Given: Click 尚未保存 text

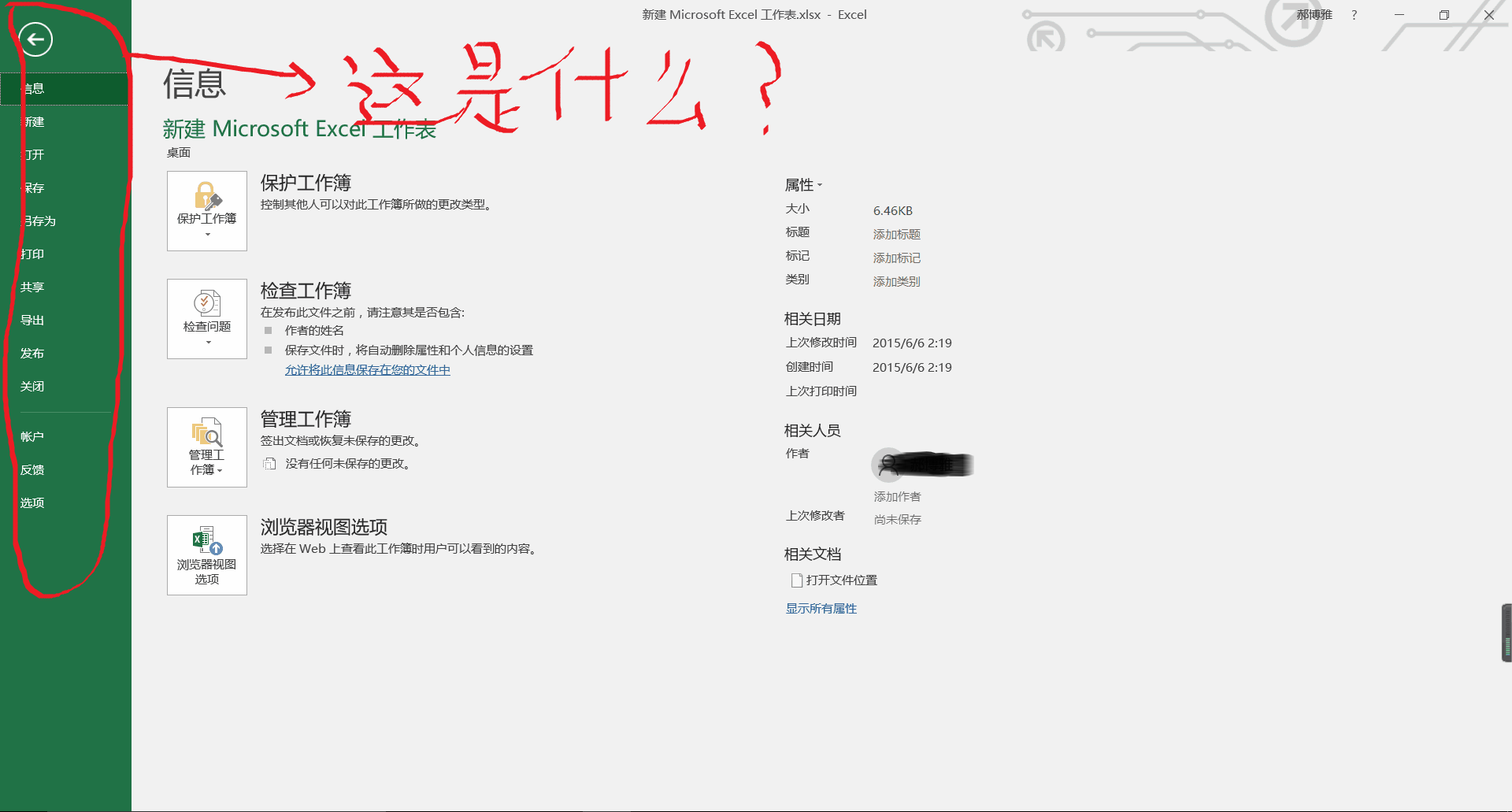Looking at the screenshot, I should (898, 520).
